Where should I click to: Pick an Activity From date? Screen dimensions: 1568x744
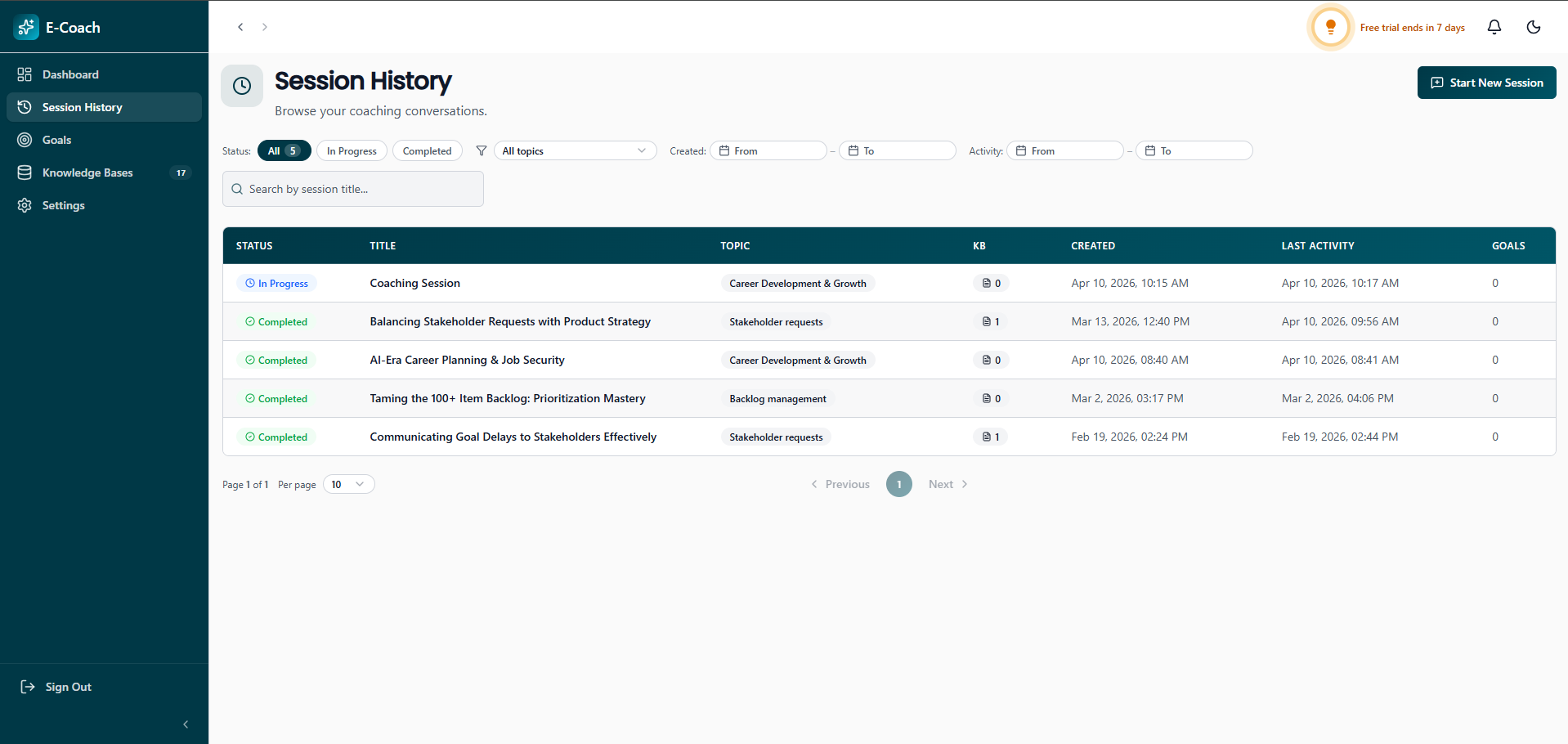pyautogui.click(x=1064, y=150)
